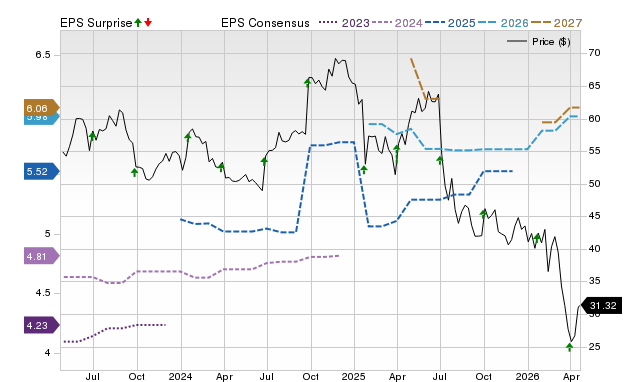Image resolution: width=640 pixels, height=382 pixels.
Task: Click the EPS surprise arrow just after the 2026 gridline
Action: 537,238
